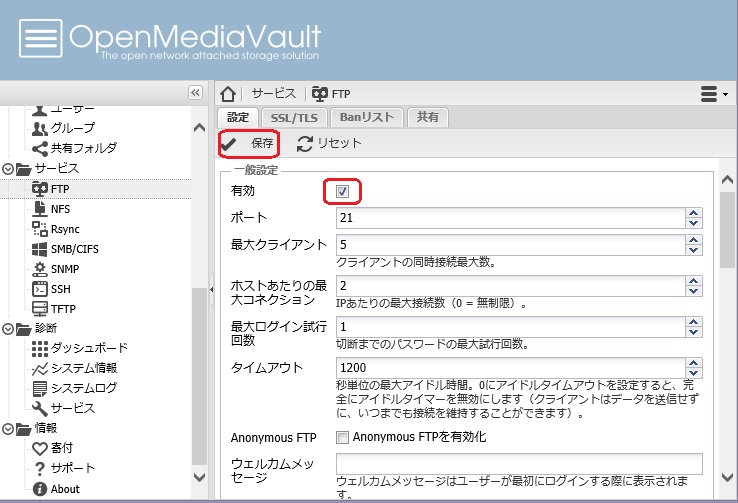Viewport: 738px width, 503px height.
Task: Open TFTP service icon in sidebar
Action: (x=40, y=309)
